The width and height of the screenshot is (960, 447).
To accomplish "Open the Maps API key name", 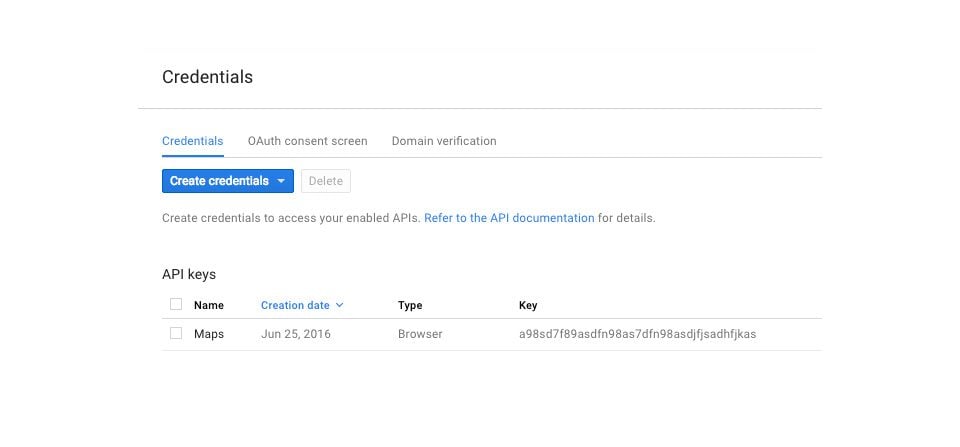I will click(208, 334).
